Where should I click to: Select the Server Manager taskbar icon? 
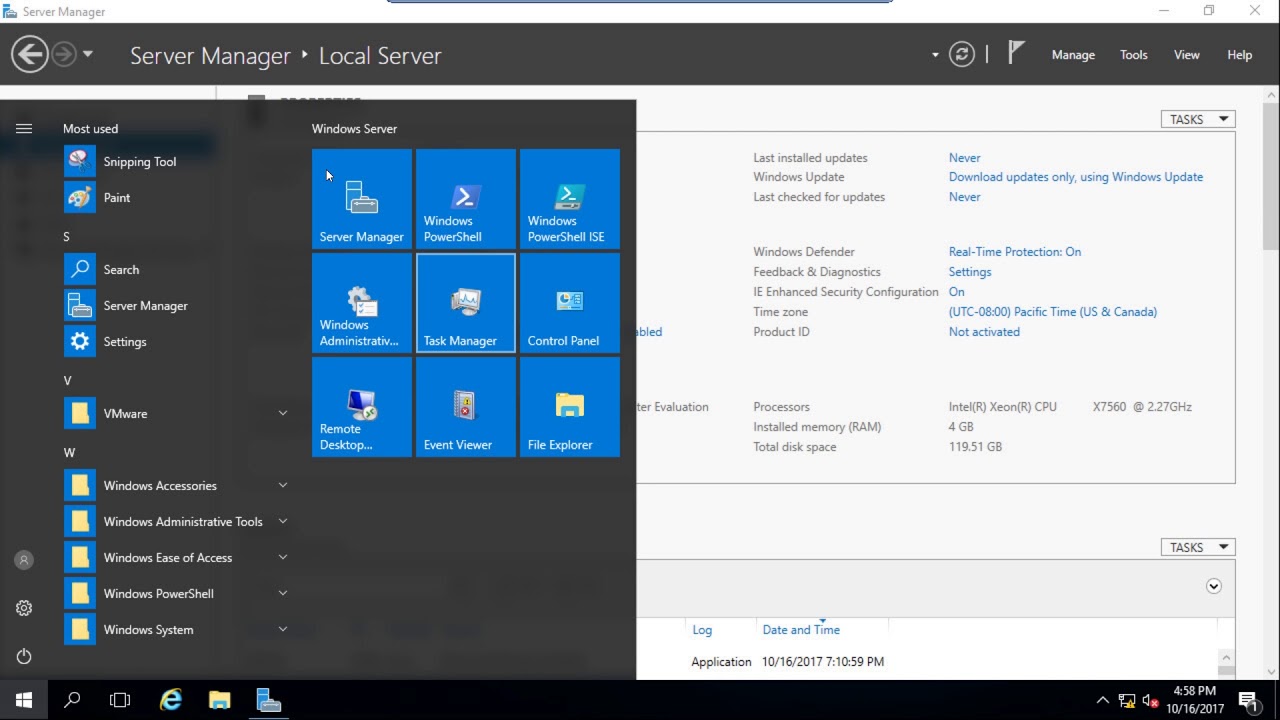click(x=268, y=700)
